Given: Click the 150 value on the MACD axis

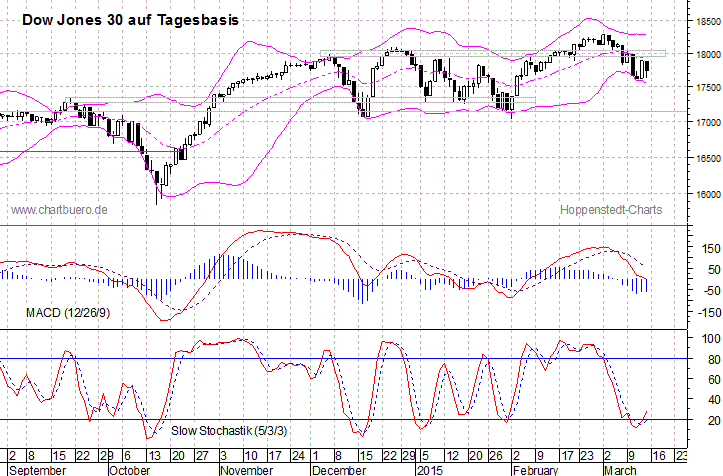Looking at the screenshot, I should 711,249.
